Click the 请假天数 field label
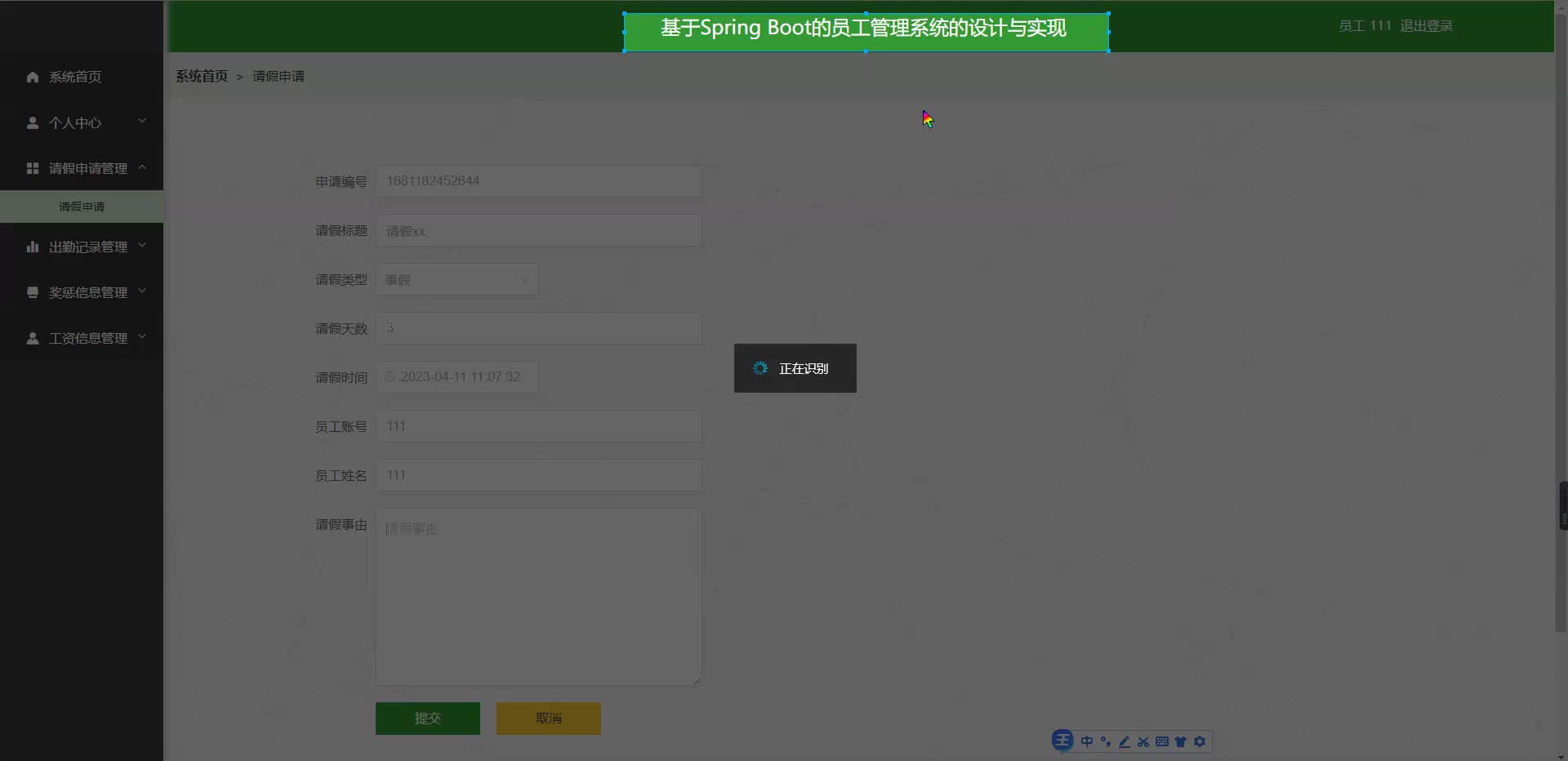Image resolution: width=1568 pixels, height=761 pixels. (341, 328)
